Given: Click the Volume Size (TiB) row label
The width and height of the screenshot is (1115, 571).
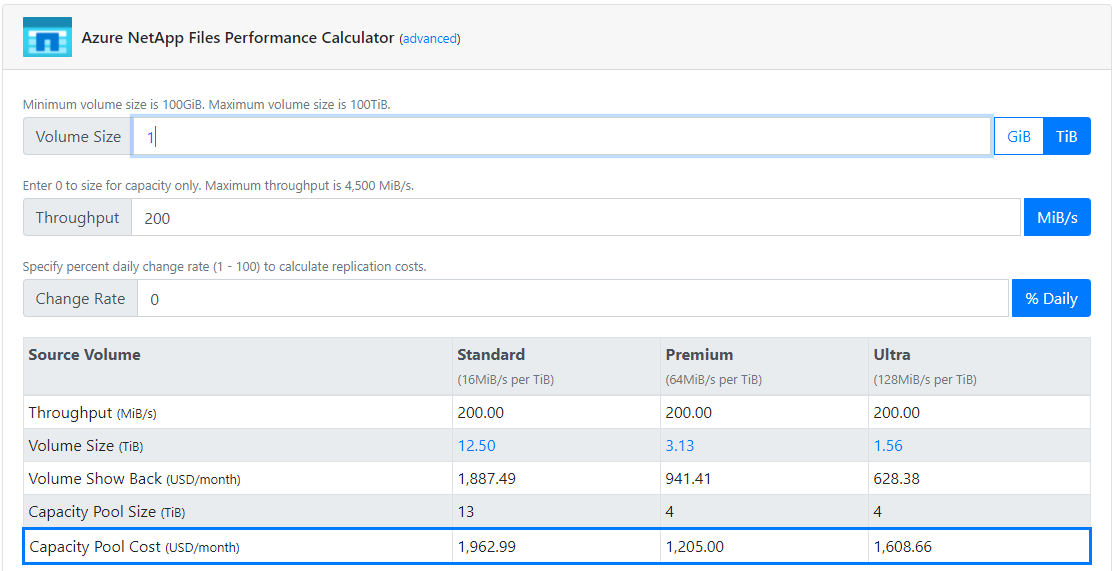Looking at the screenshot, I should [85, 446].
